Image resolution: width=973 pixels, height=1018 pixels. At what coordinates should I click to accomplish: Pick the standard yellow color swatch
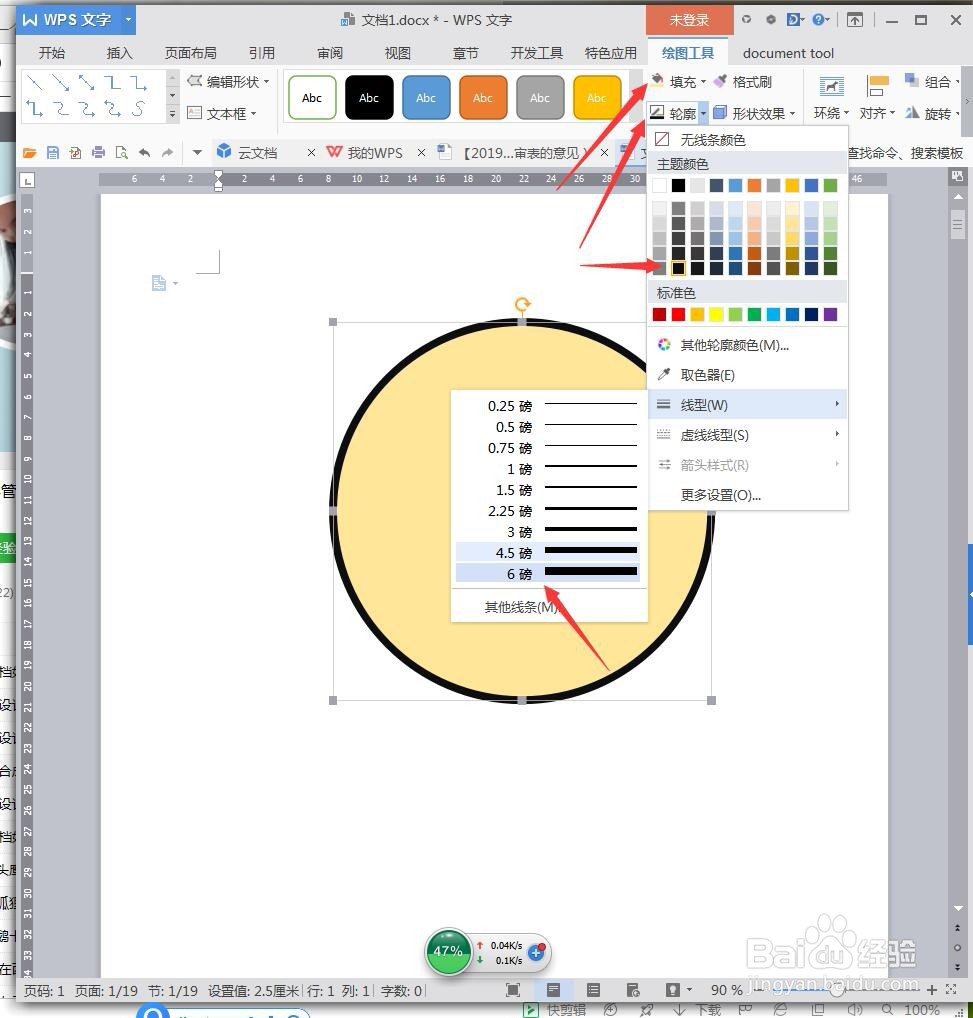click(x=717, y=315)
